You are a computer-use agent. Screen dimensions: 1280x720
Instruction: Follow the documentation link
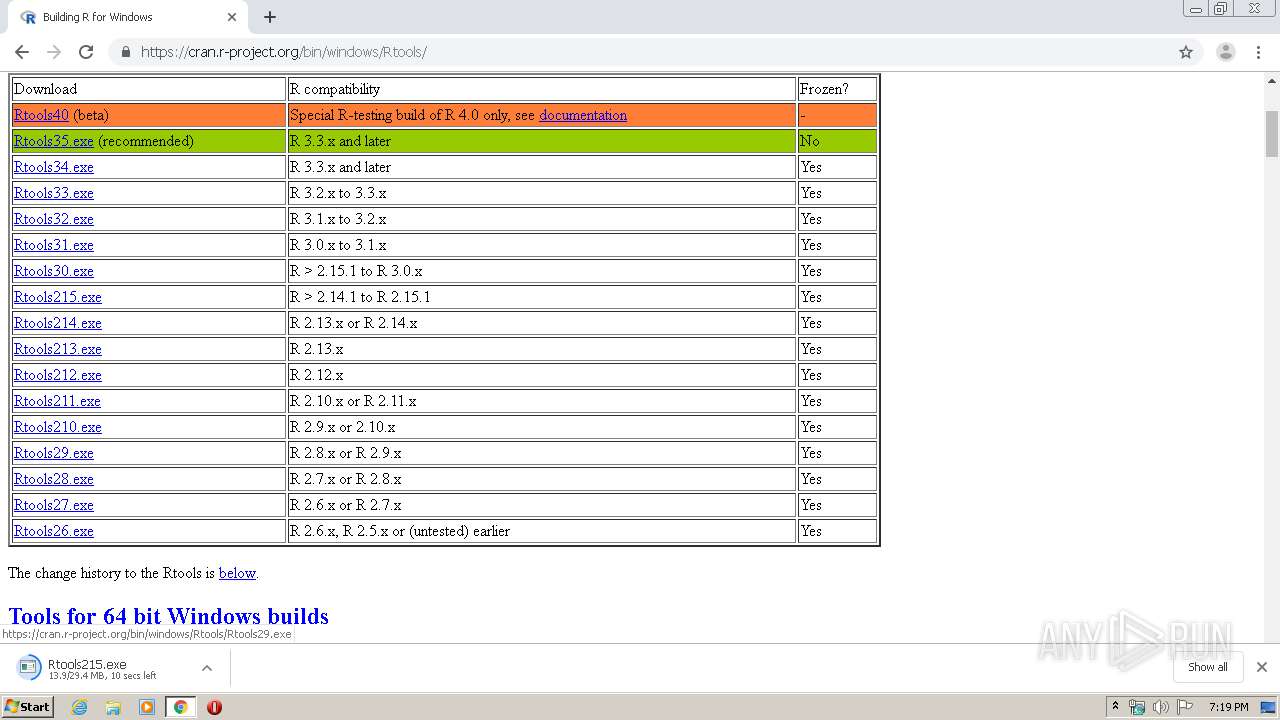tap(583, 115)
